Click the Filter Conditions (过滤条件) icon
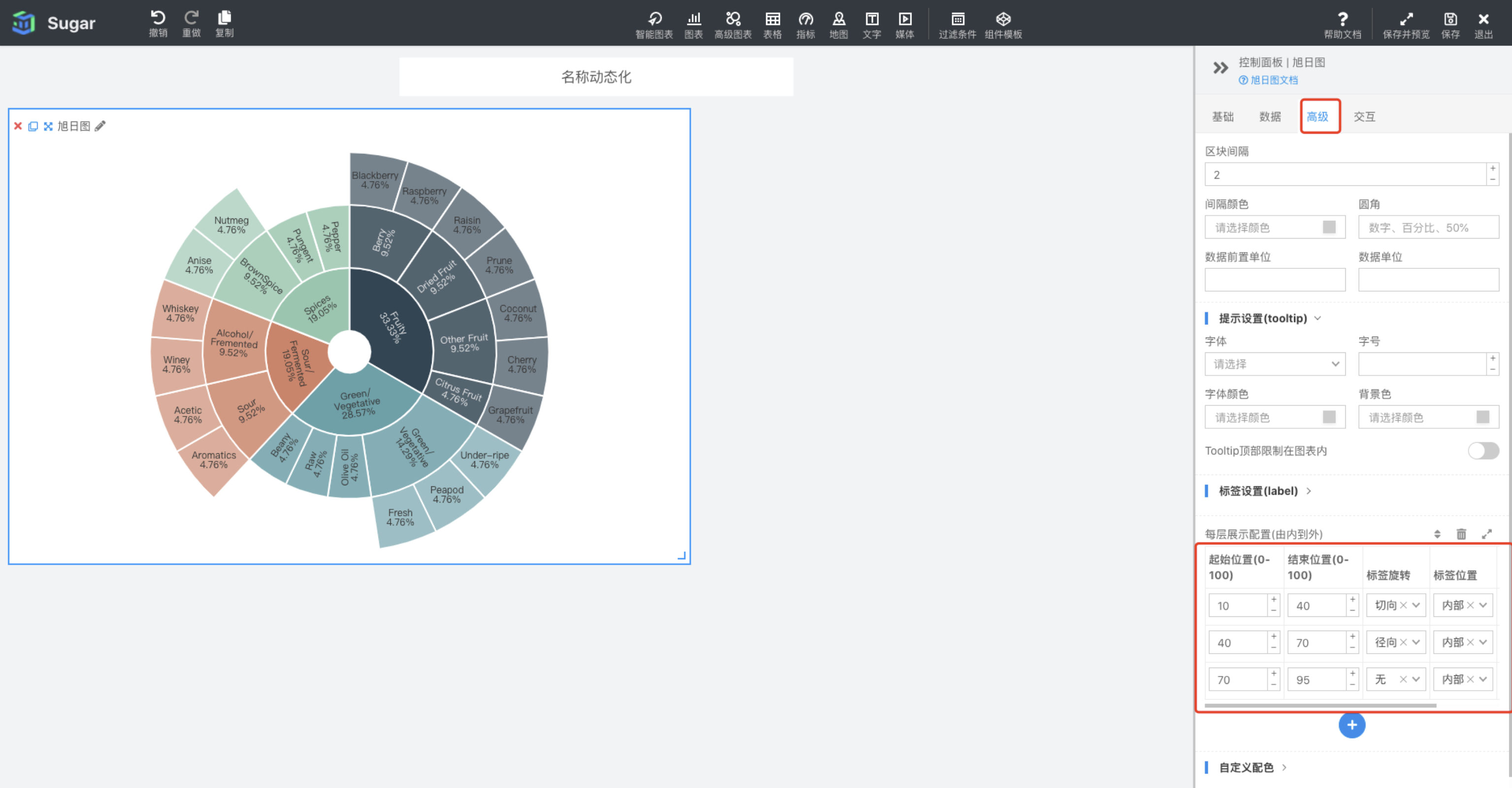Screen dimensions: 1512x788 957,19
